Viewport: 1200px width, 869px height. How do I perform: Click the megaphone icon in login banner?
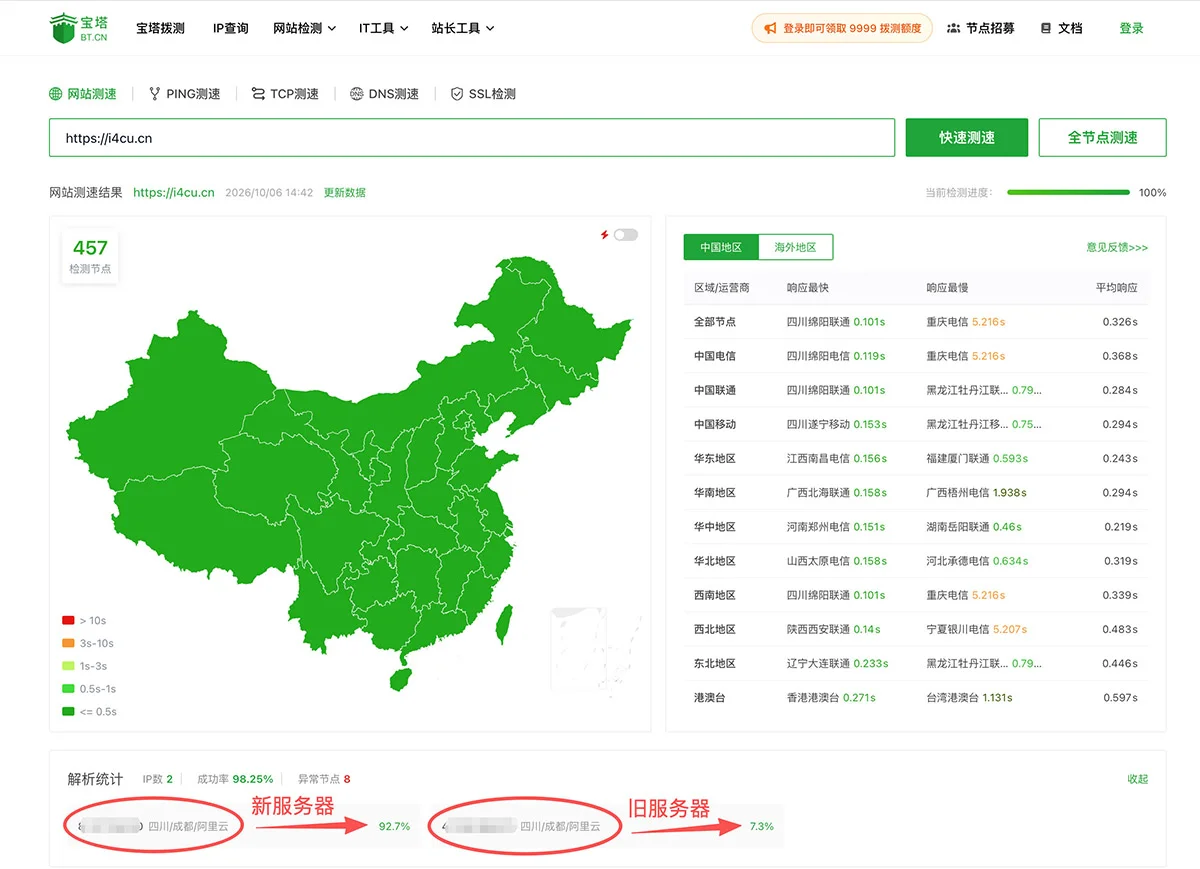[x=770, y=29]
